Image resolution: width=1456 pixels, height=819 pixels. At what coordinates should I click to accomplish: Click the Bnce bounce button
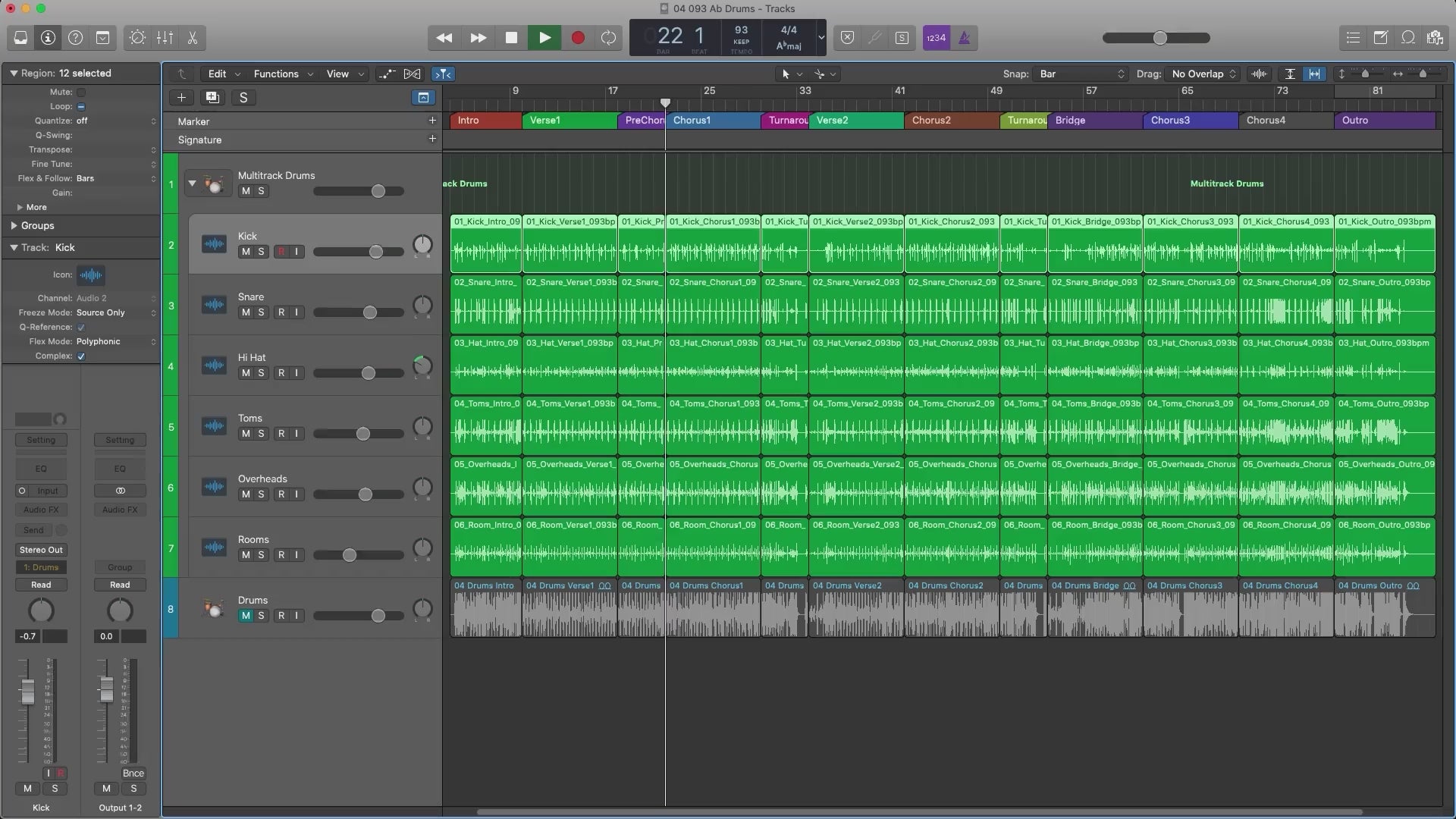click(x=133, y=773)
